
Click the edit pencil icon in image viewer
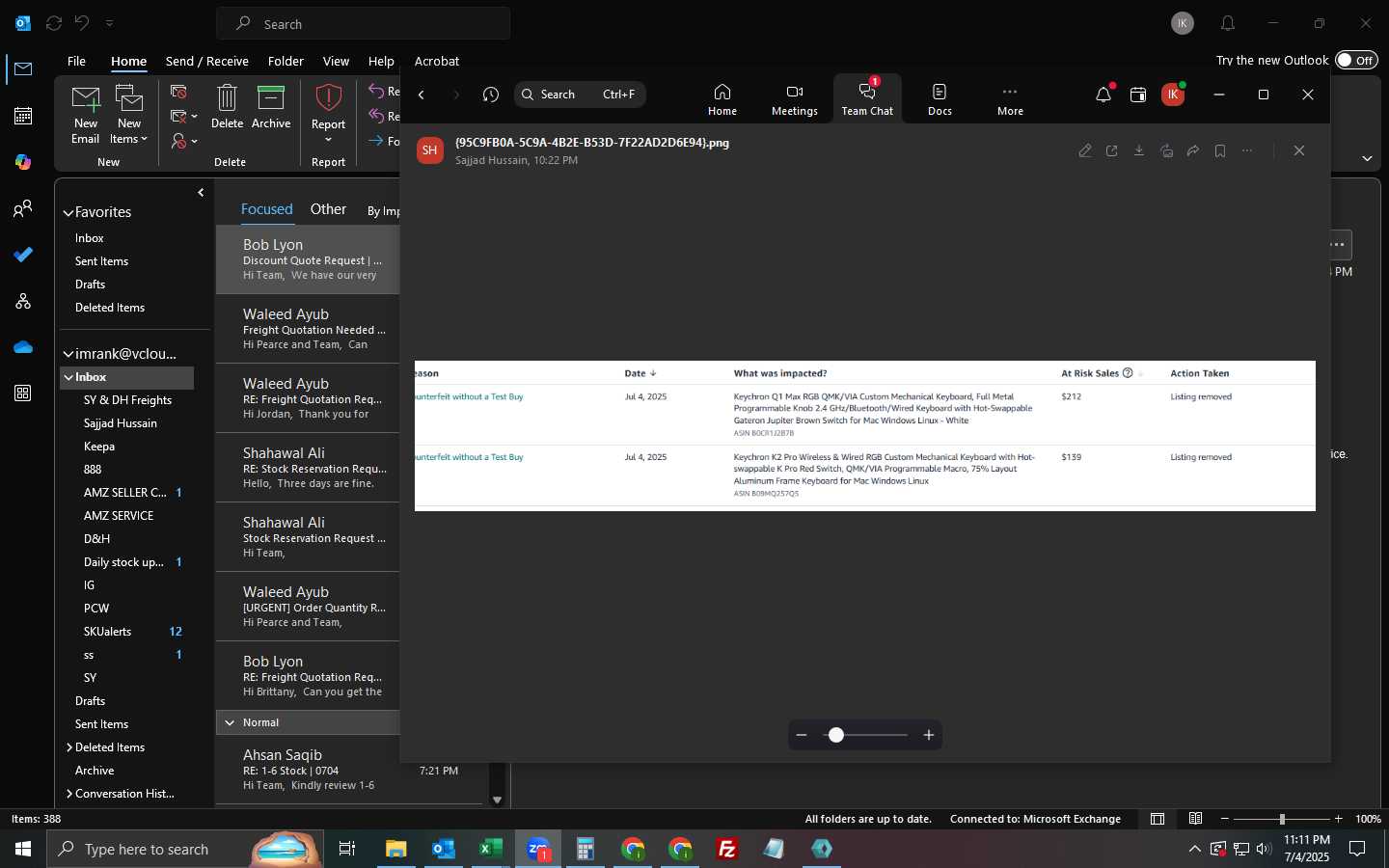pyautogui.click(x=1085, y=150)
